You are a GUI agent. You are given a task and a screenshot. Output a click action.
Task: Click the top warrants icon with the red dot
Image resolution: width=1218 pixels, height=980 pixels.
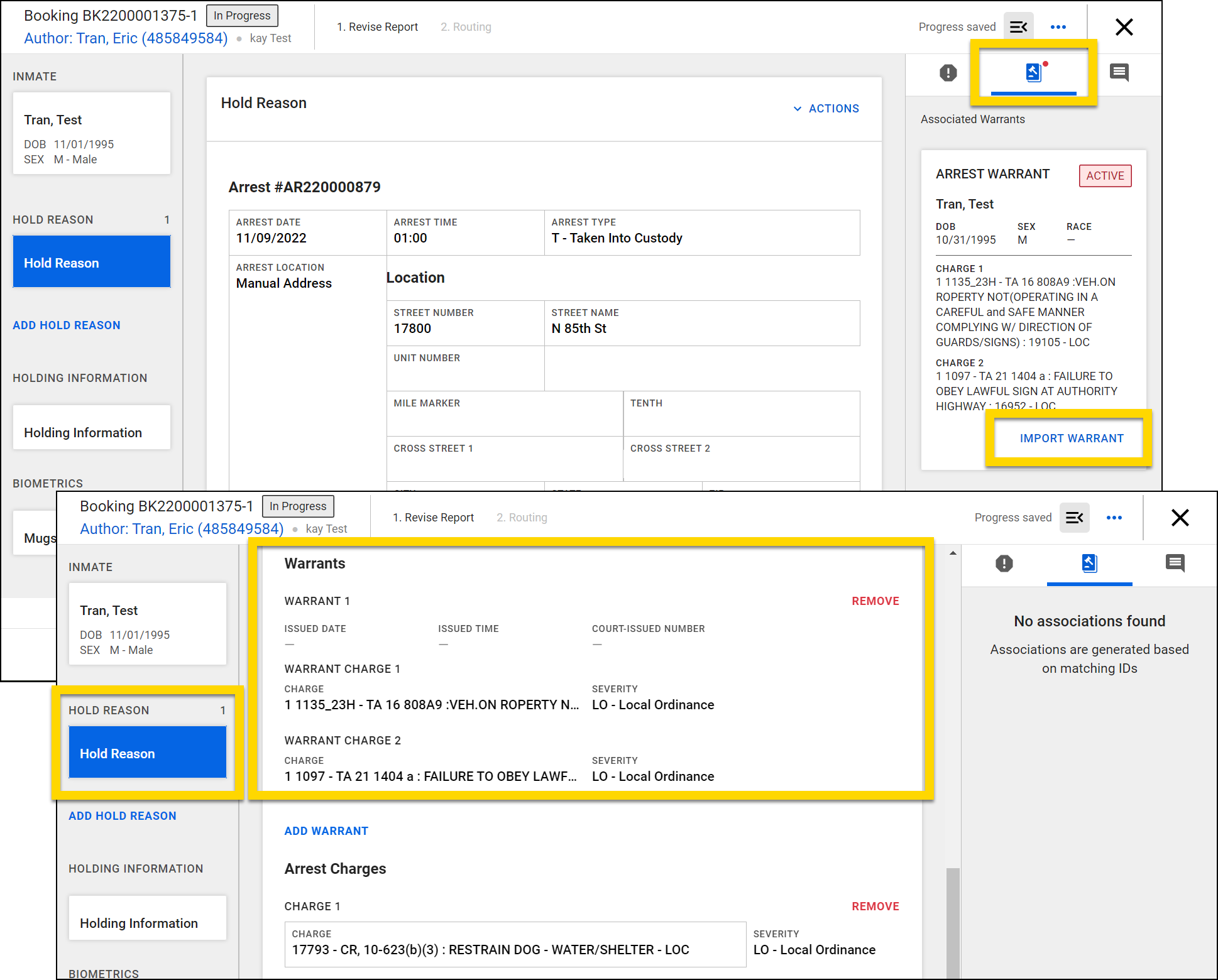(x=1033, y=73)
